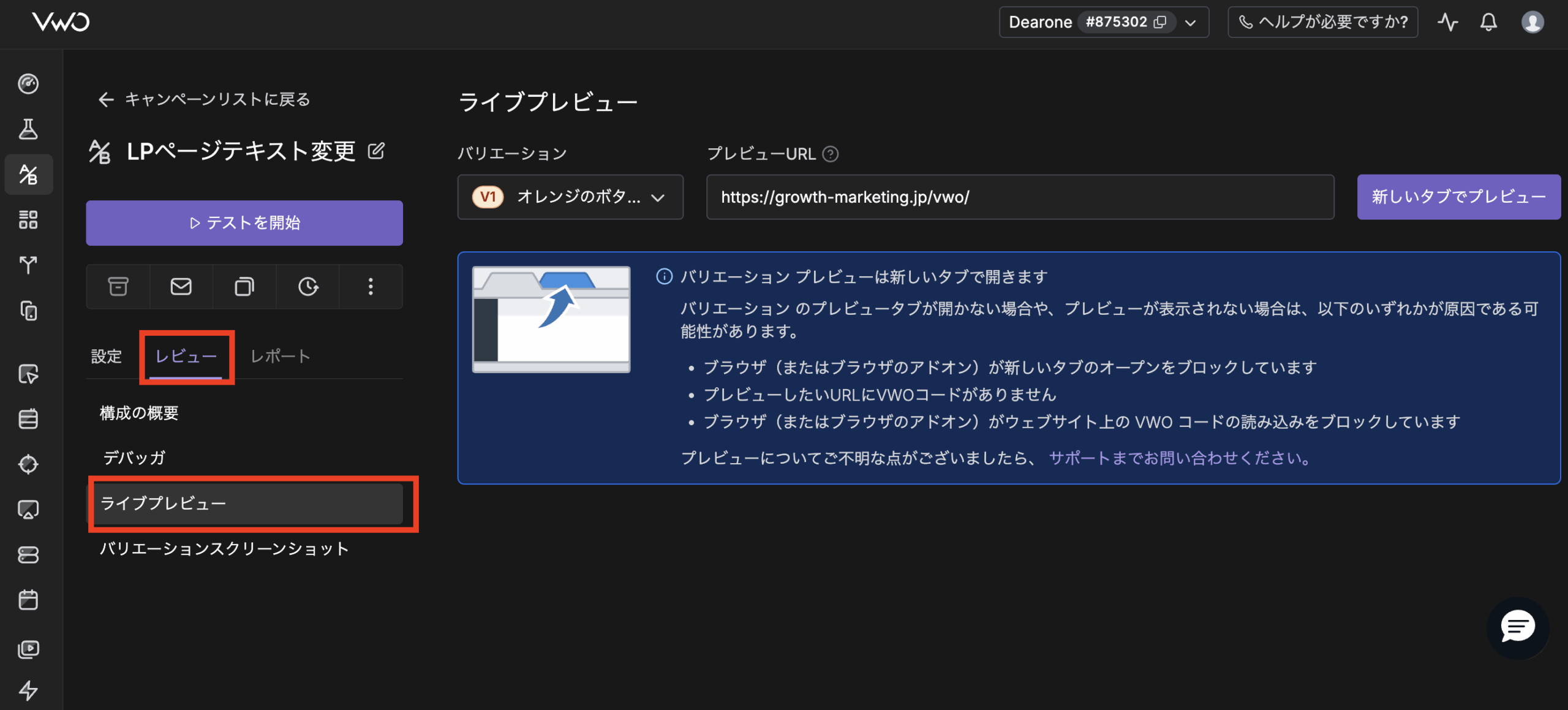The height and width of the screenshot is (710, 1568).
Task: Select デバッガ in the review menu
Action: tap(134, 458)
